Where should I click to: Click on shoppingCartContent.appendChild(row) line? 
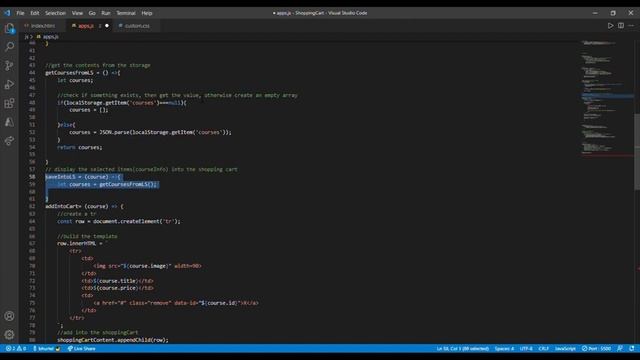pos(113,340)
